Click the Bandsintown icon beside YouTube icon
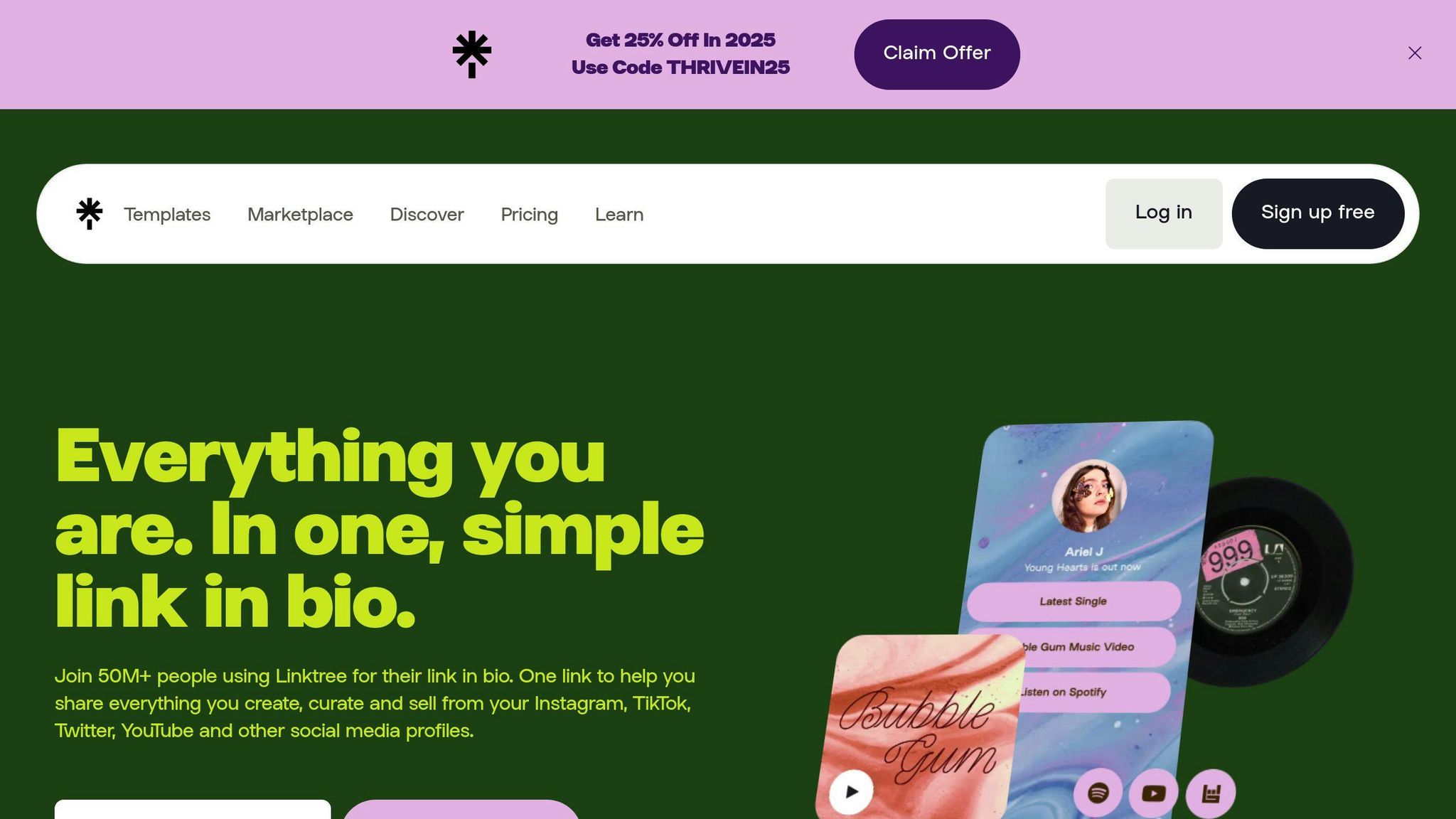The width and height of the screenshot is (1456, 819). (x=1211, y=793)
